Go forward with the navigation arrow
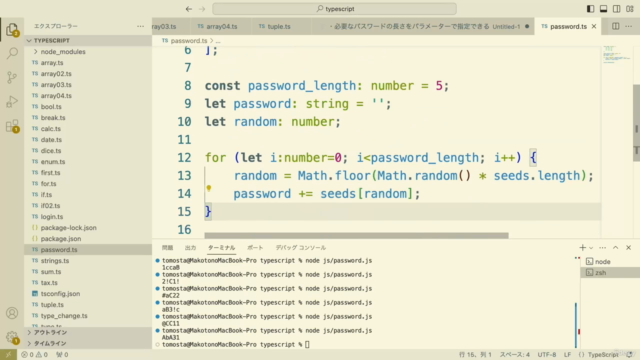 tap(202, 9)
